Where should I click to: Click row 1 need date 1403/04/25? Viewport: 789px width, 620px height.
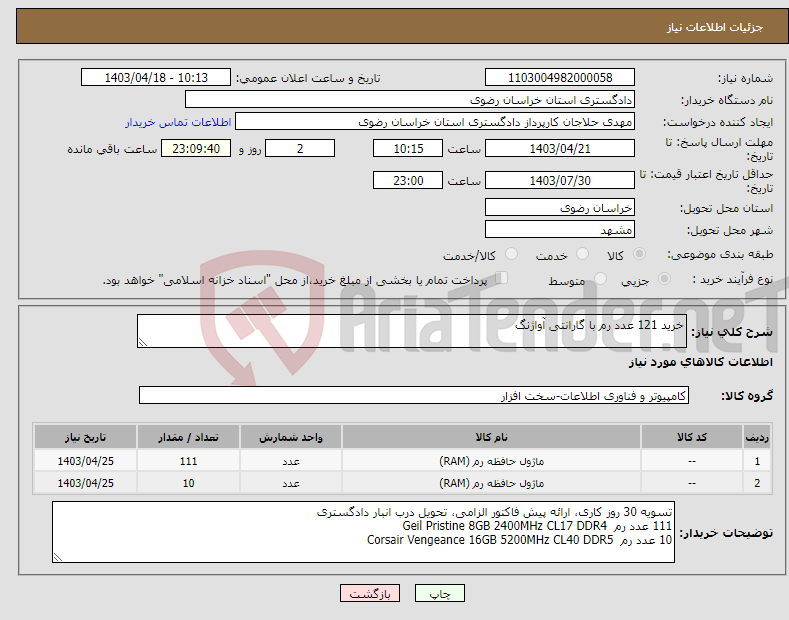tap(86, 461)
